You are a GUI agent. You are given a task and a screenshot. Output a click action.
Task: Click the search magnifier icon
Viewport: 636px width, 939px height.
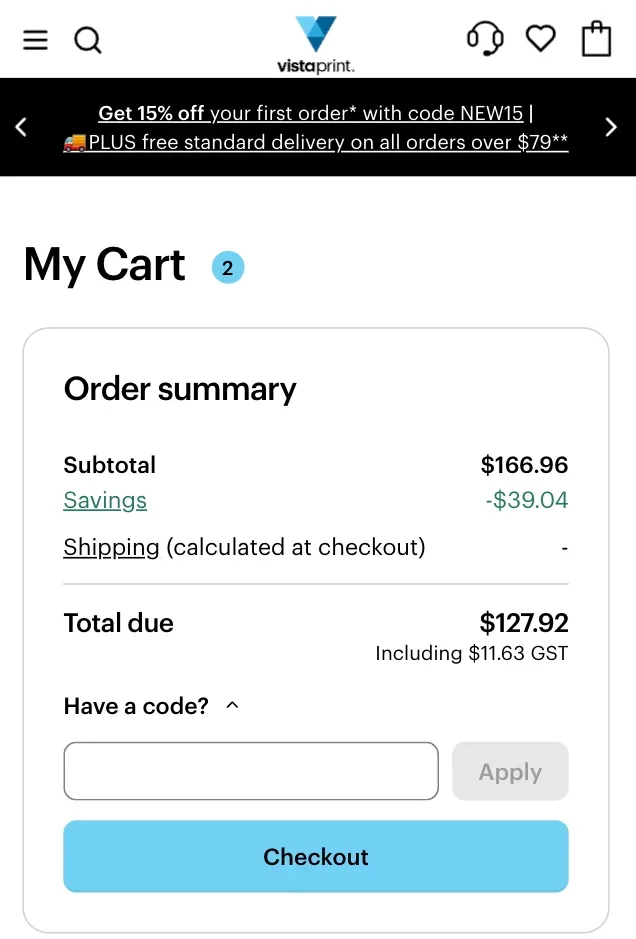tap(88, 40)
